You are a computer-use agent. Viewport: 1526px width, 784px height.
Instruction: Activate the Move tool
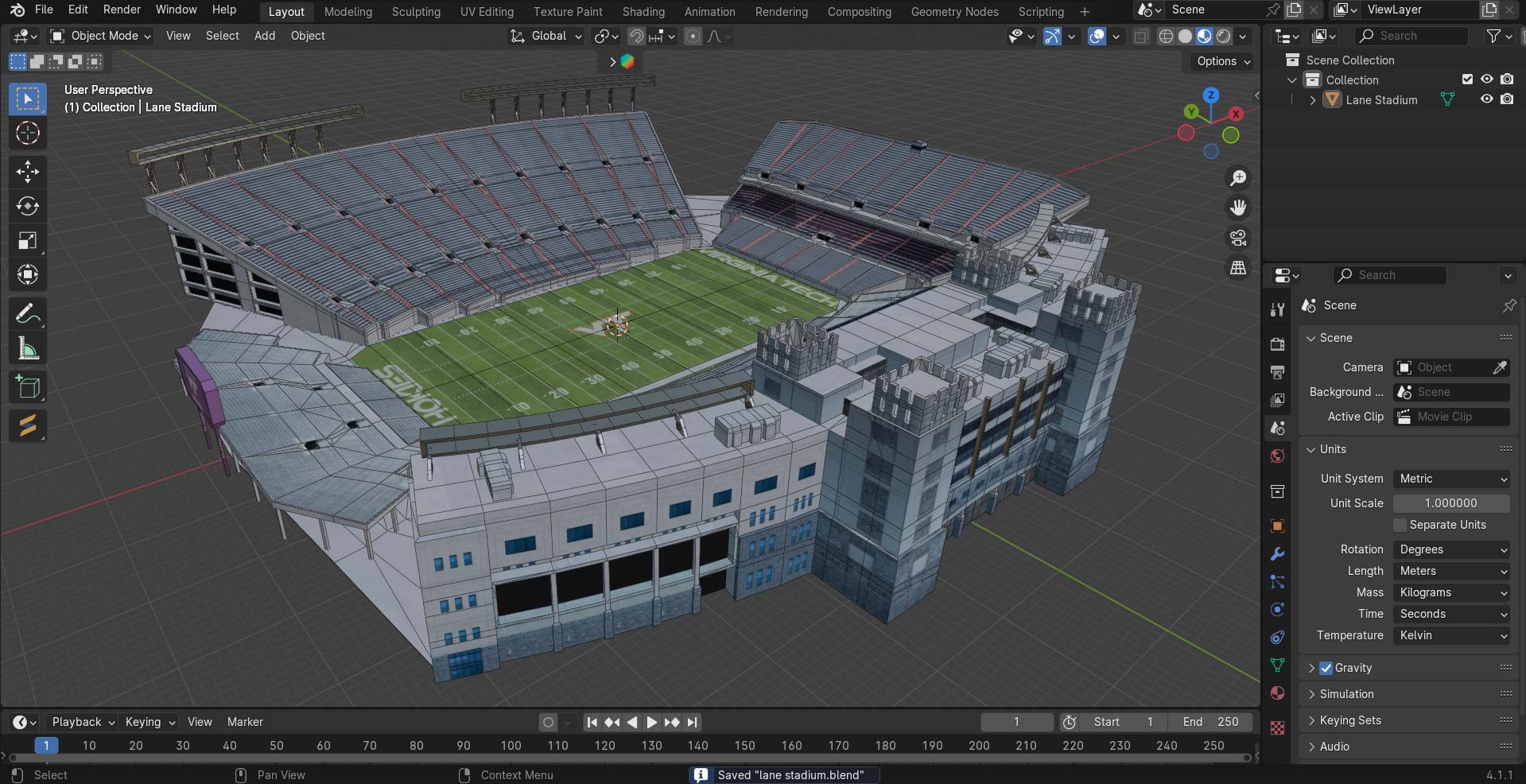(28, 172)
